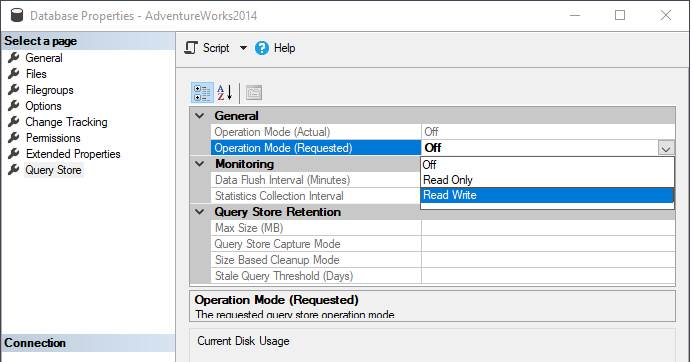
Task: Click the Property Pages icon
Action: [254, 93]
